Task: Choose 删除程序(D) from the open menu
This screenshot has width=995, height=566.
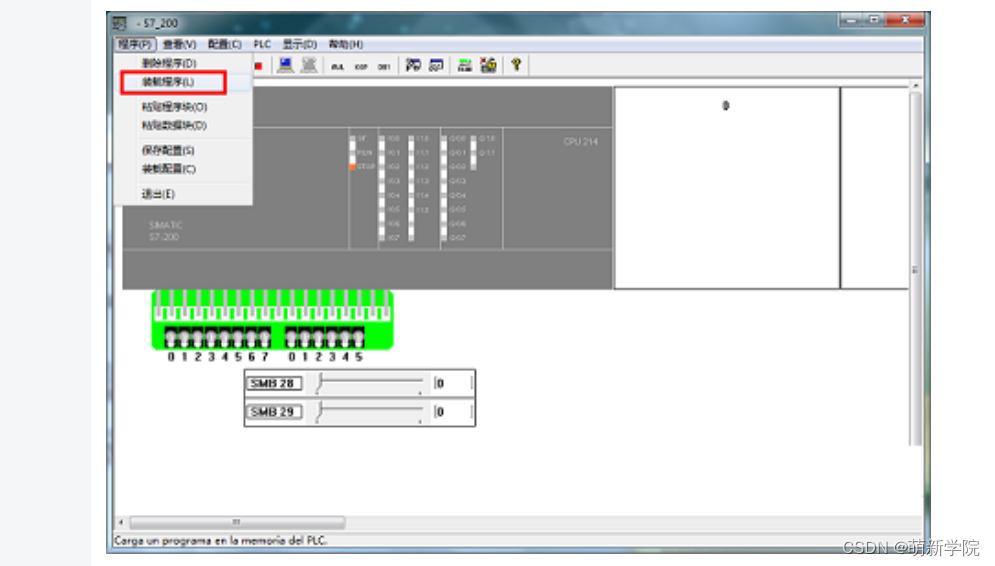Action: click(183, 63)
